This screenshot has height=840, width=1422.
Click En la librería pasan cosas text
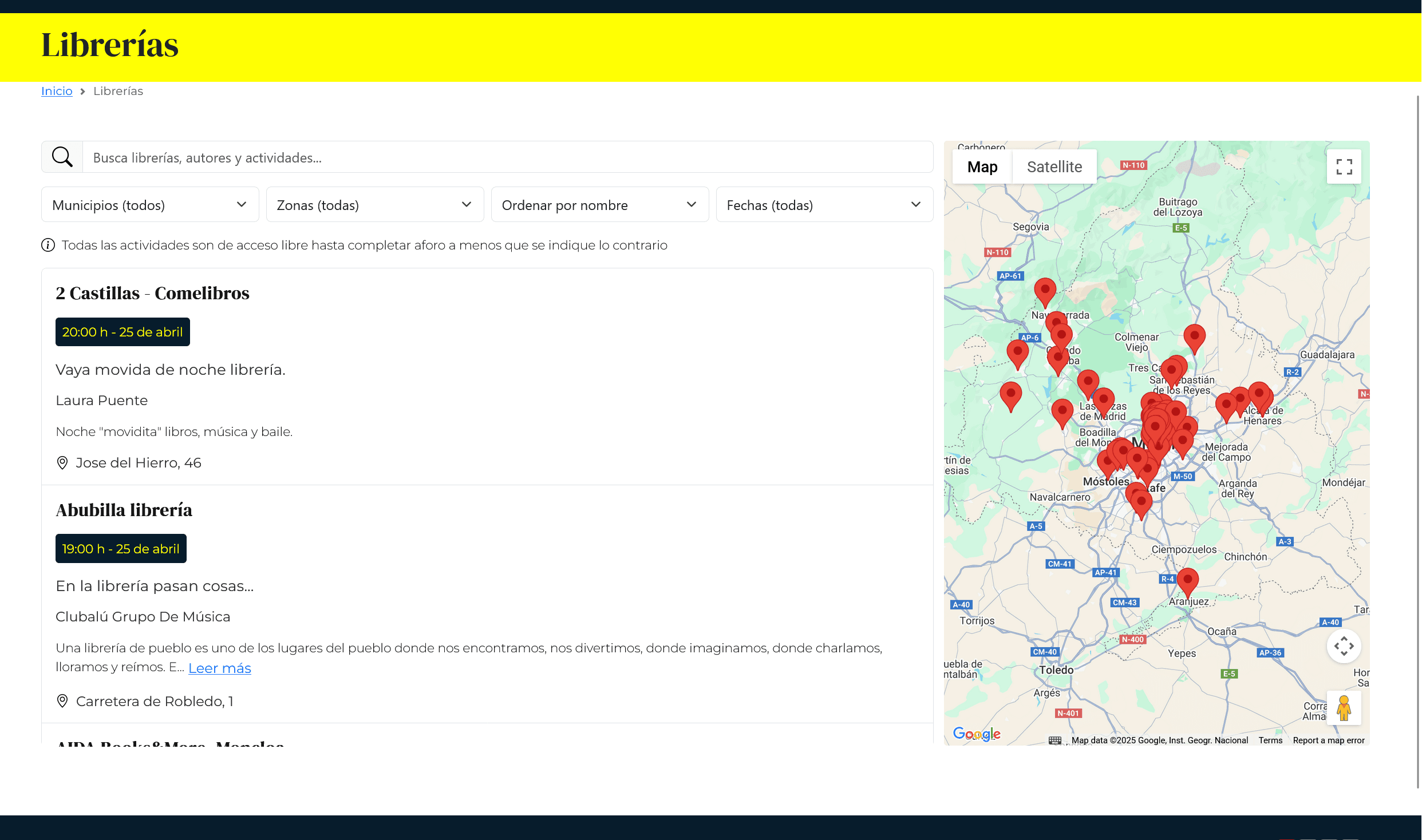click(x=155, y=587)
